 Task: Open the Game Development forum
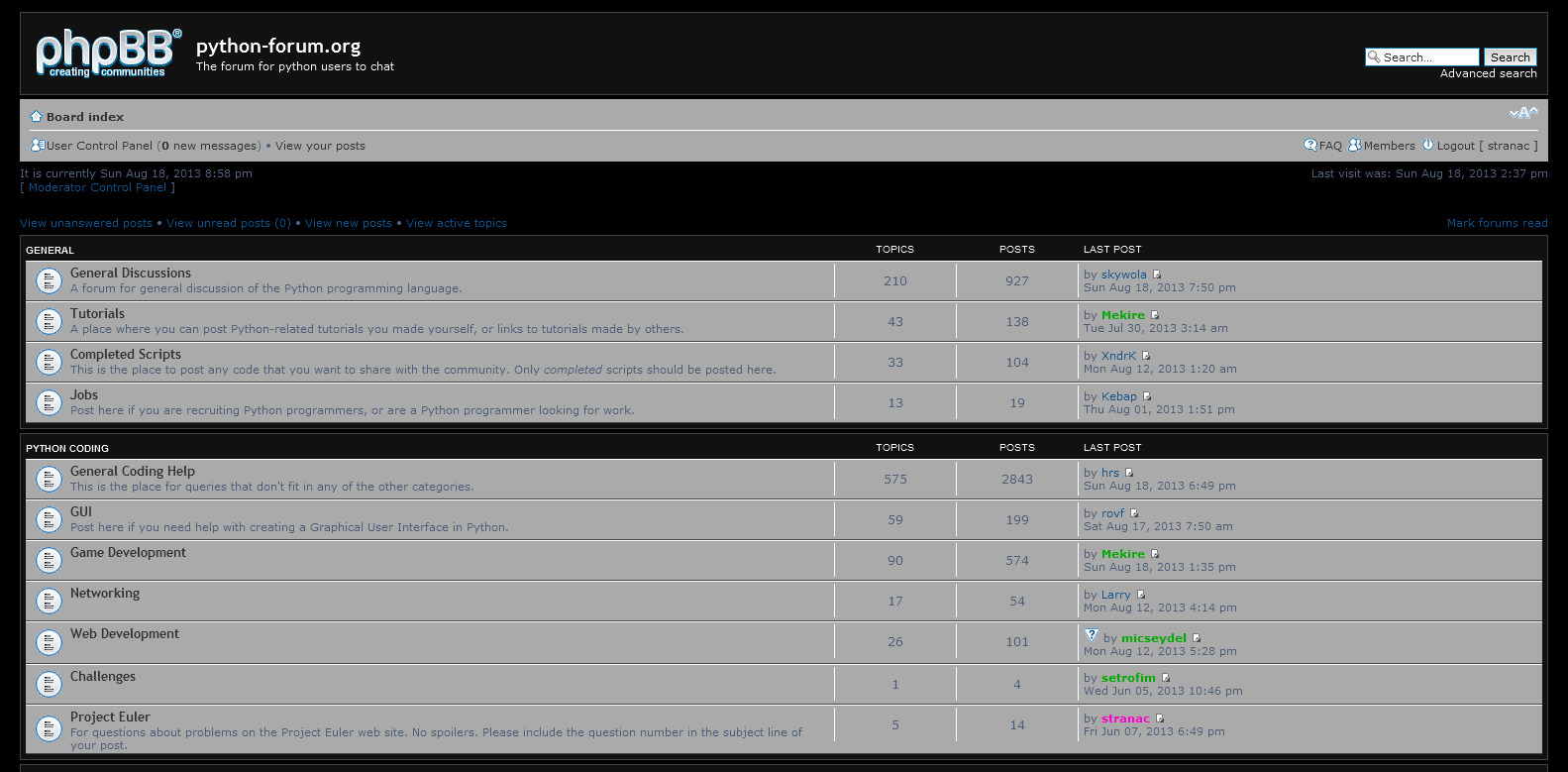coord(128,553)
